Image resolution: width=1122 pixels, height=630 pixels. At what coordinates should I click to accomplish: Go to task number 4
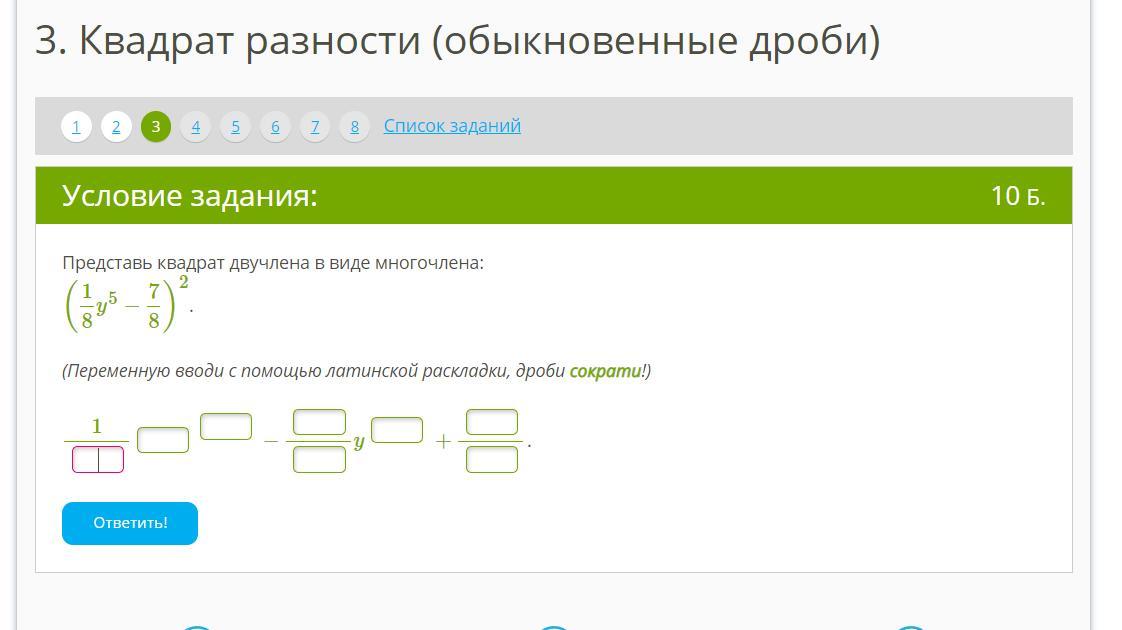(x=195, y=127)
